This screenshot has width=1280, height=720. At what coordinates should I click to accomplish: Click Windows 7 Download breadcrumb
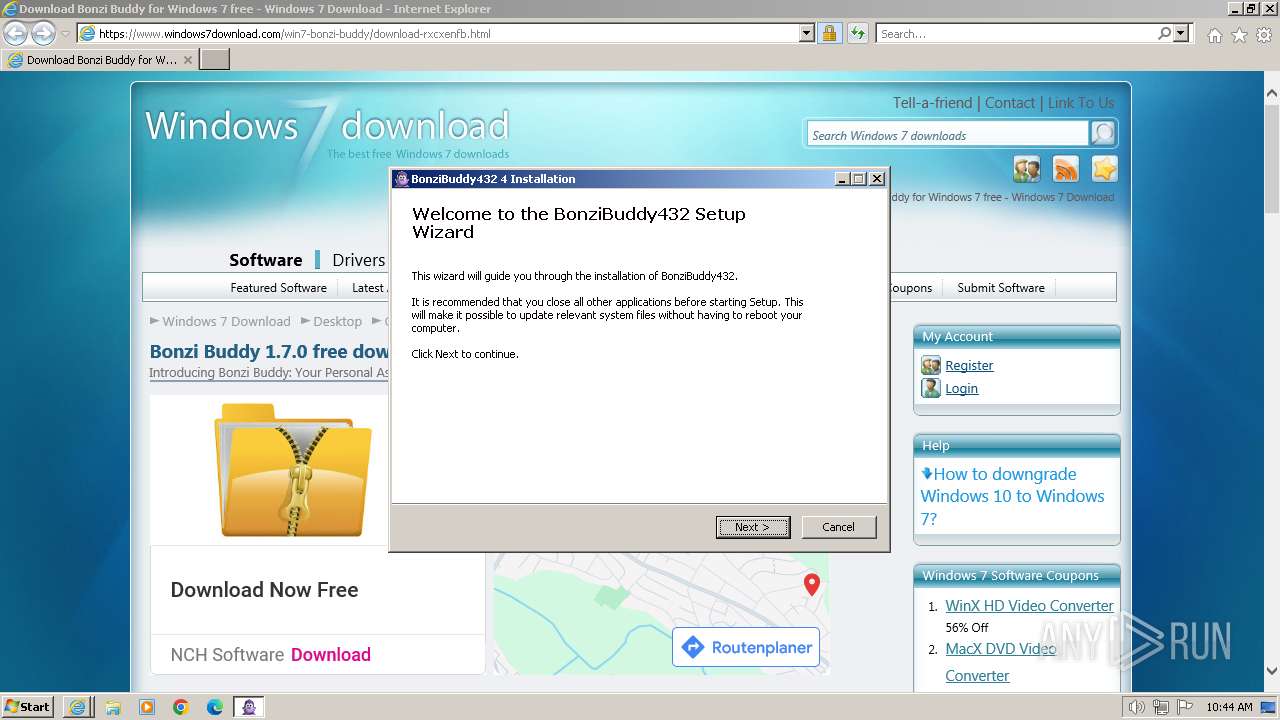tap(226, 321)
